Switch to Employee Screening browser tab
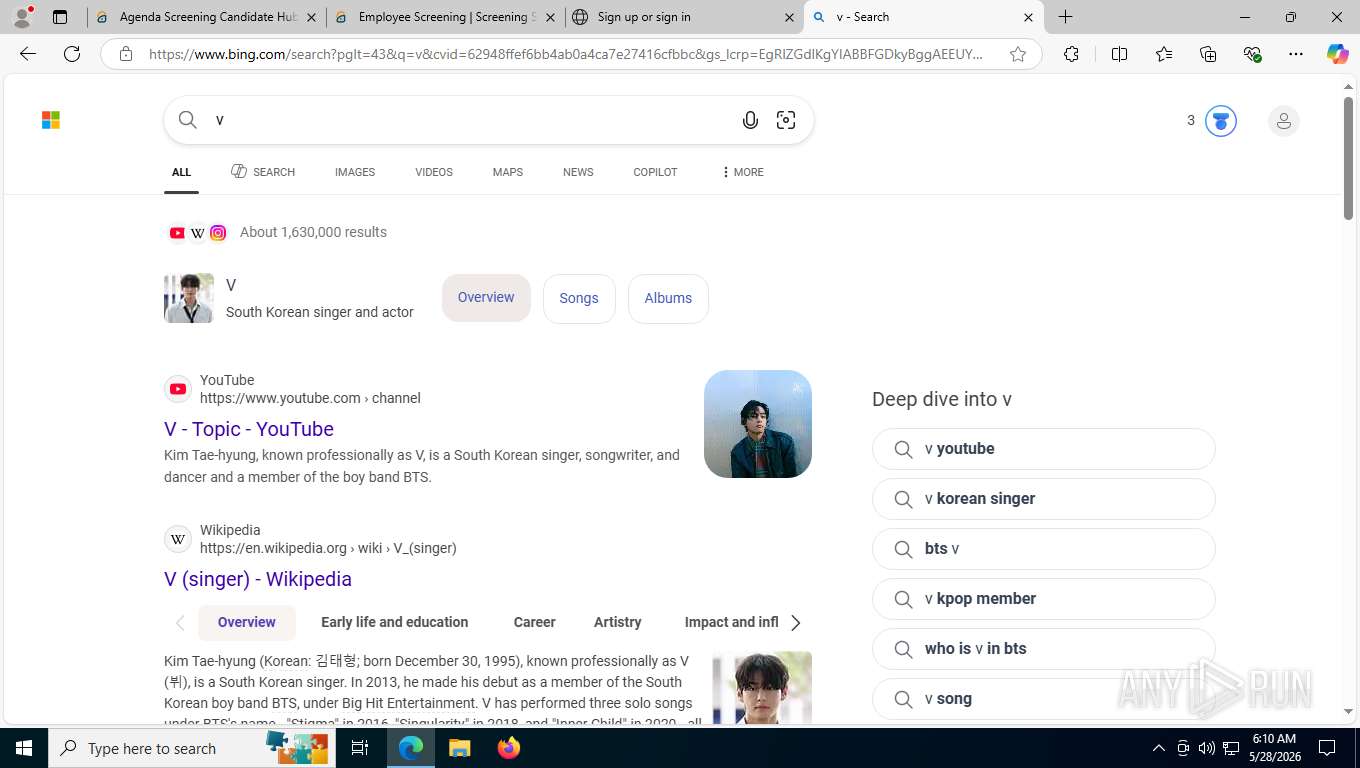Viewport: 1360px width, 768px height. pos(445,17)
